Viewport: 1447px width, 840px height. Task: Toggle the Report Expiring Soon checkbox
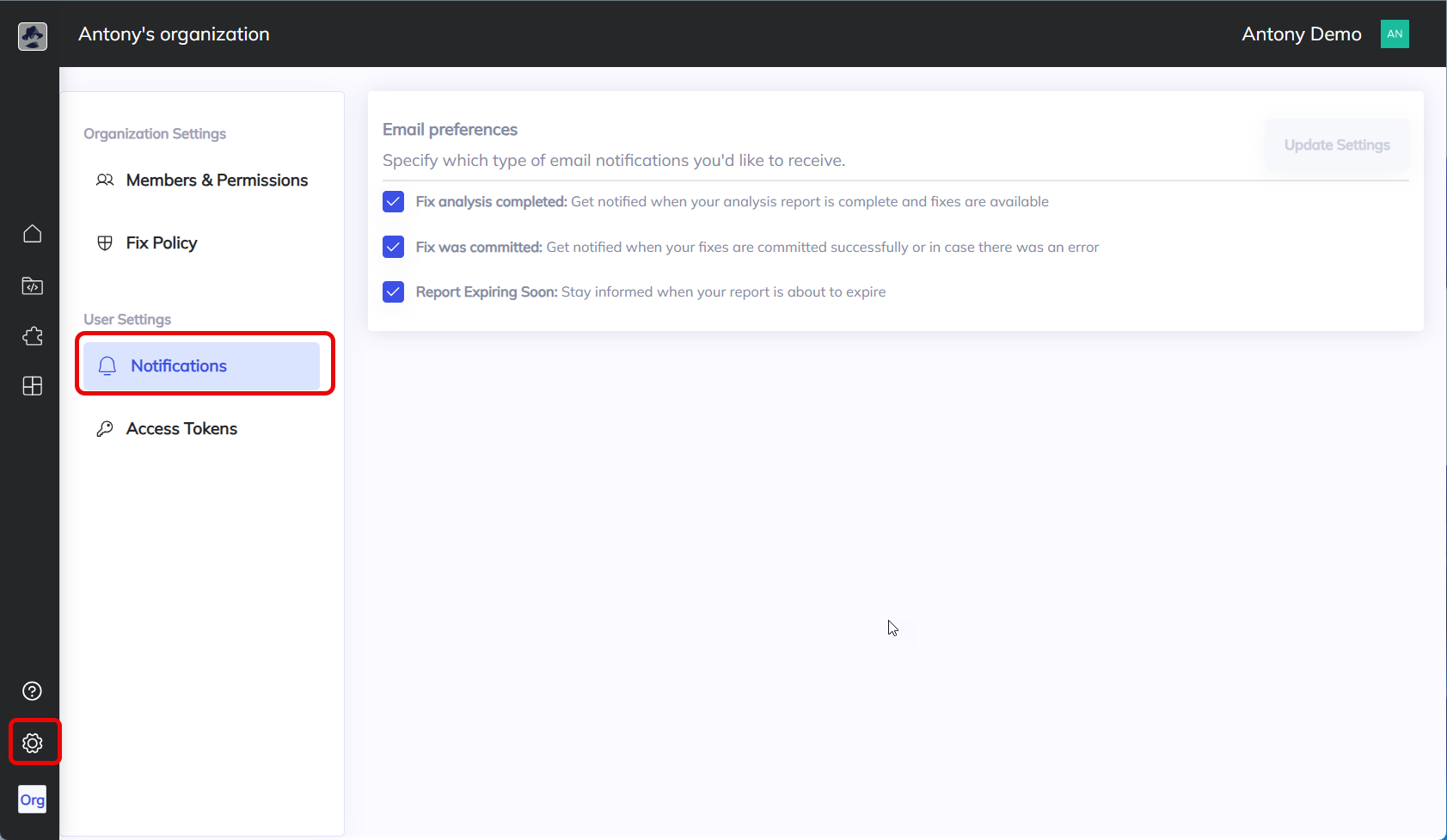tap(393, 292)
